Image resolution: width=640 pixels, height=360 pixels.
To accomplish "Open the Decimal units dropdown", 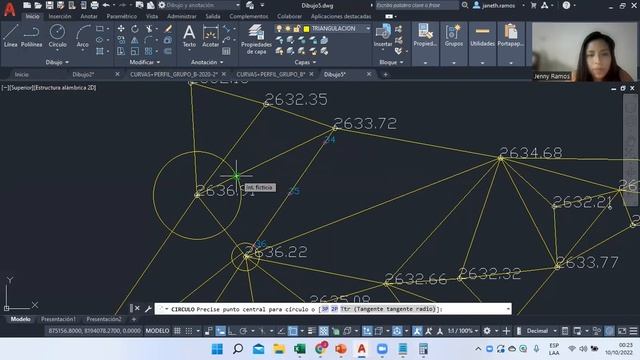I will click(541, 331).
